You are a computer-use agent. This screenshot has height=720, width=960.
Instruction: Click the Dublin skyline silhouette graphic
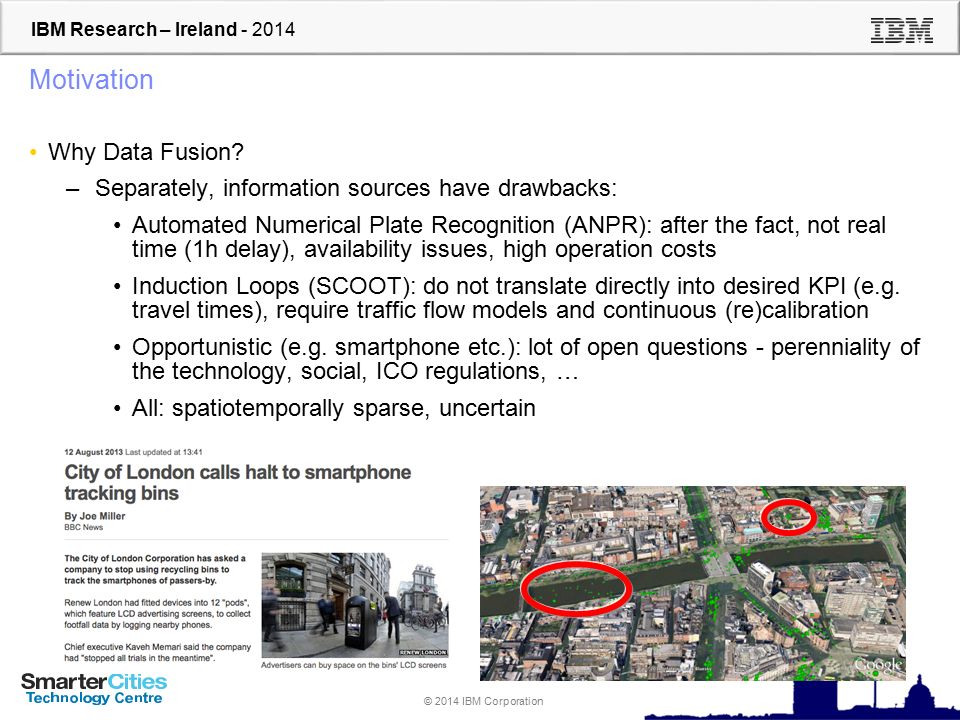(x=802, y=698)
